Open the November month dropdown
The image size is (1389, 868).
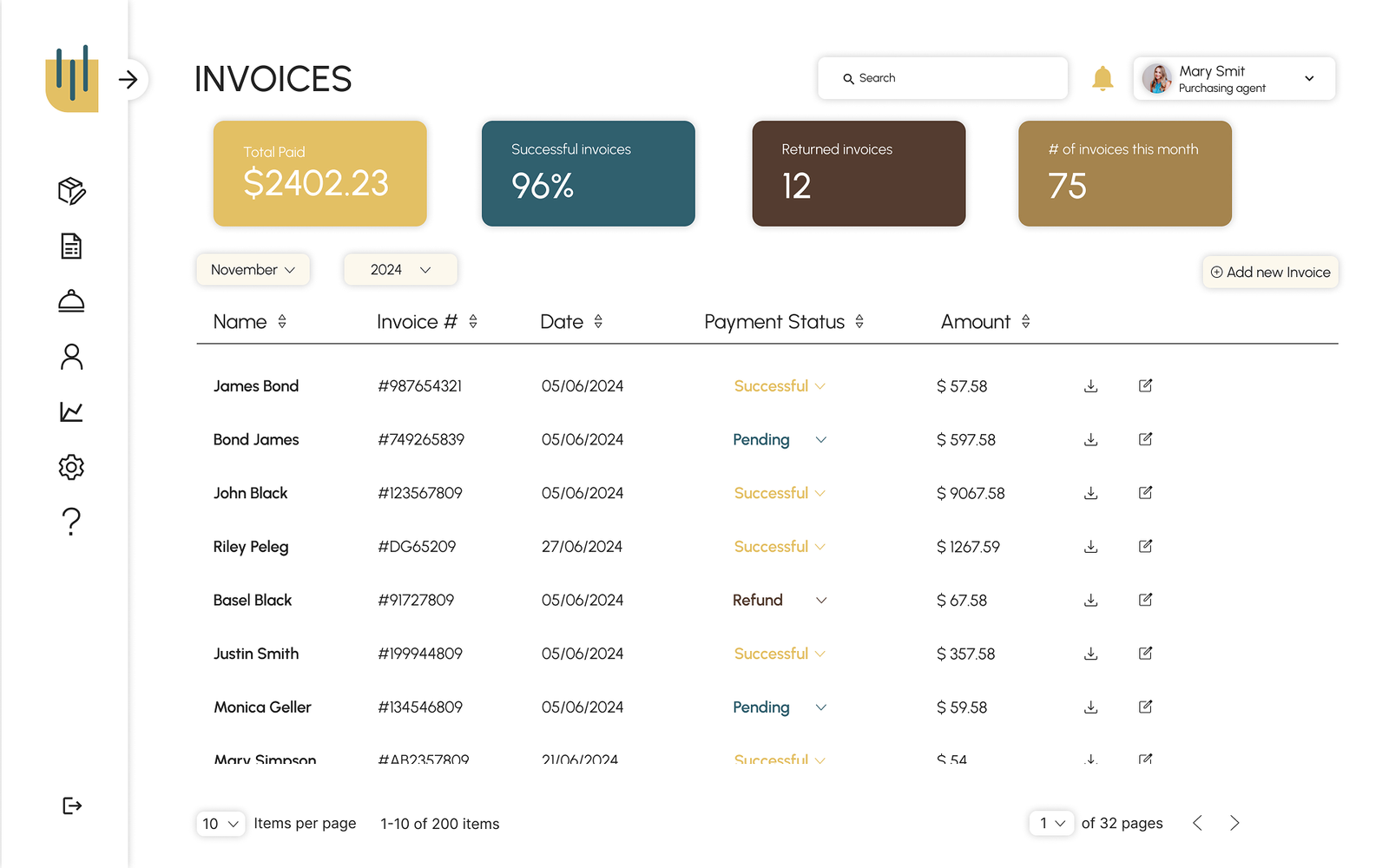253,270
